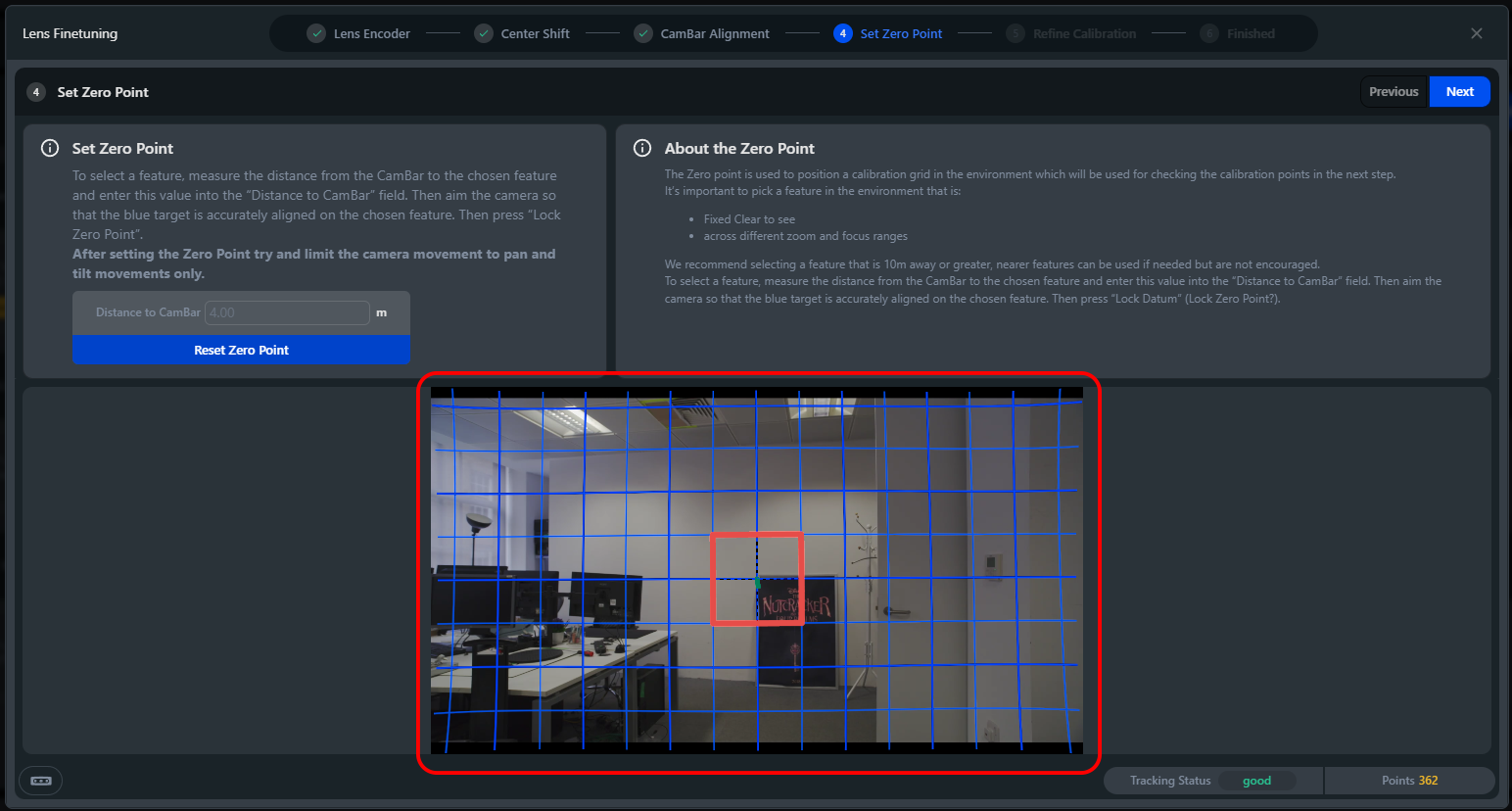This screenshot has height=811, width=1512.
Task: Click the Points 362 counter
Action: [x=1409, y=781]
